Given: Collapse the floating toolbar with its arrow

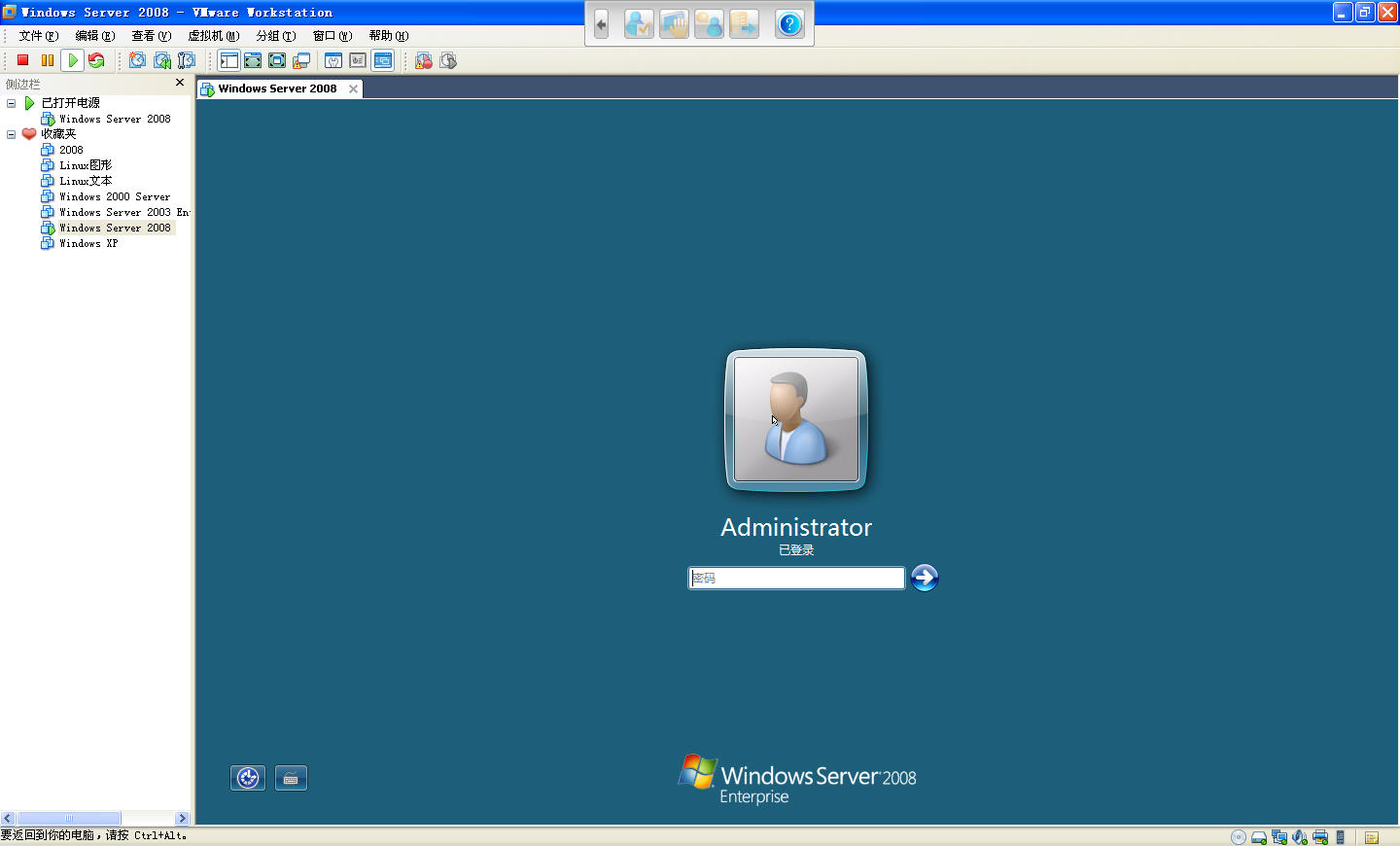Looking at the screenshot, I should coord(601,24).
